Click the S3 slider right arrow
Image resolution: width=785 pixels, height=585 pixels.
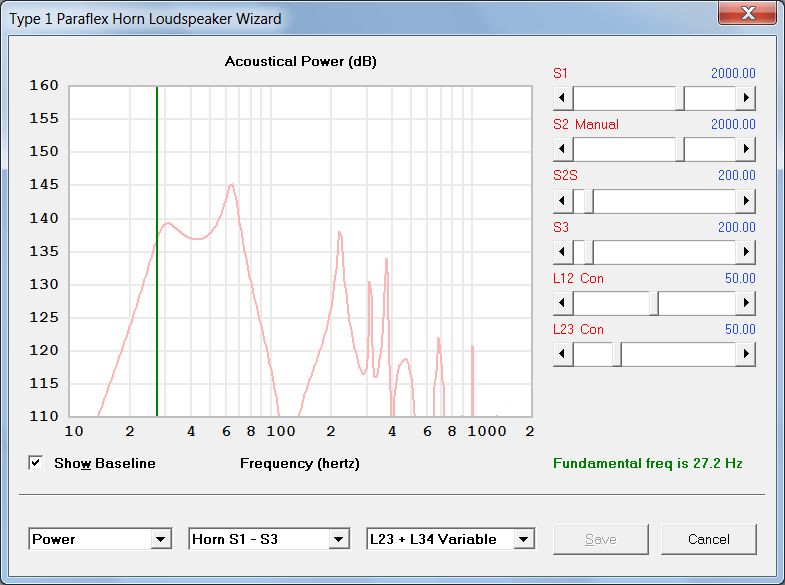745,252
